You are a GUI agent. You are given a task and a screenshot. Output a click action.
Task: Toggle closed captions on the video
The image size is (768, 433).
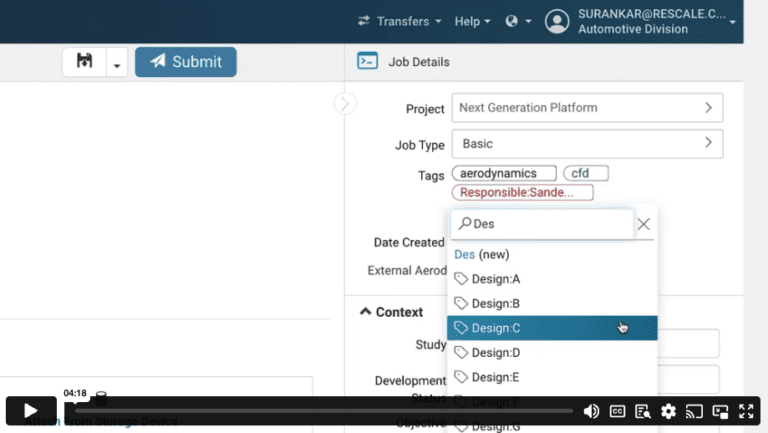pos(618,410)
